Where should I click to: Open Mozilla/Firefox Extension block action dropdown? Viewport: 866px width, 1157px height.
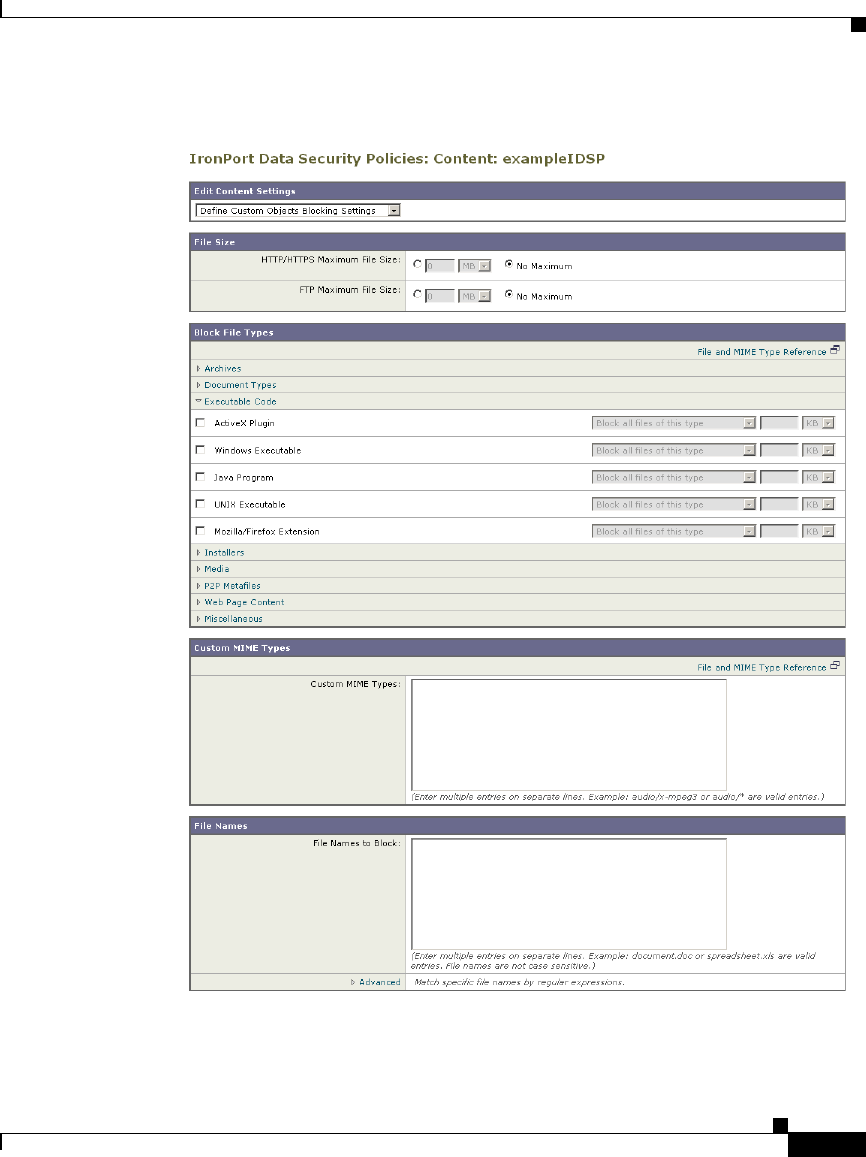click(673, 531)
